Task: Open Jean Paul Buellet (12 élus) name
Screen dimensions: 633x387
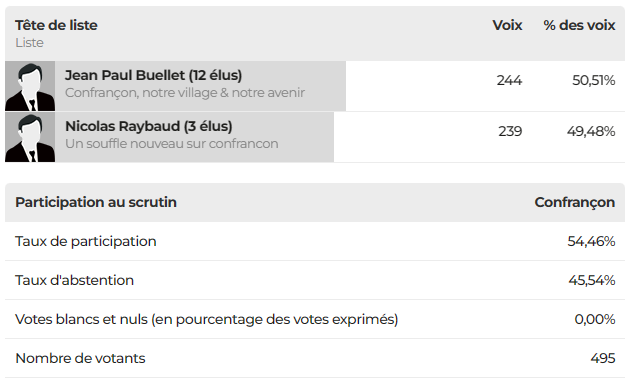Action: (153, 75)
